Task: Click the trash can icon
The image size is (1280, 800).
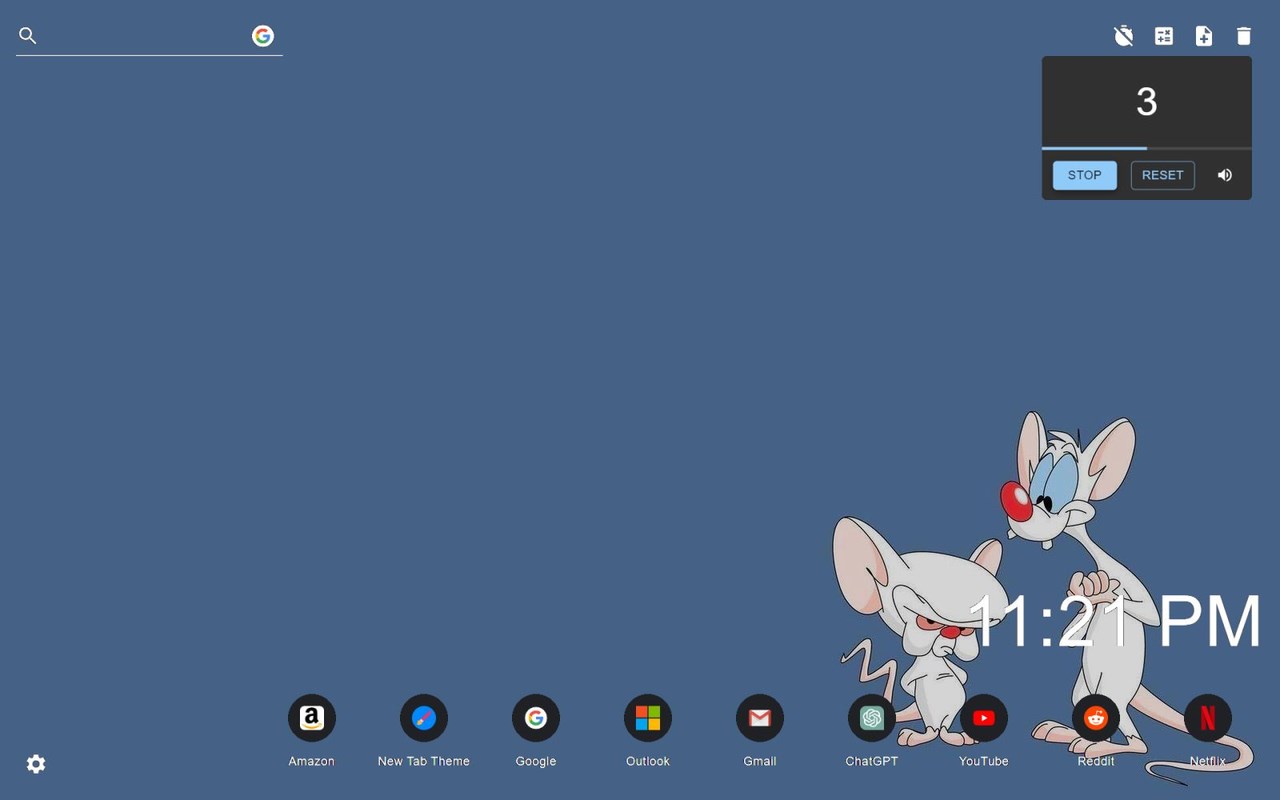Action: pos(1244,36)
